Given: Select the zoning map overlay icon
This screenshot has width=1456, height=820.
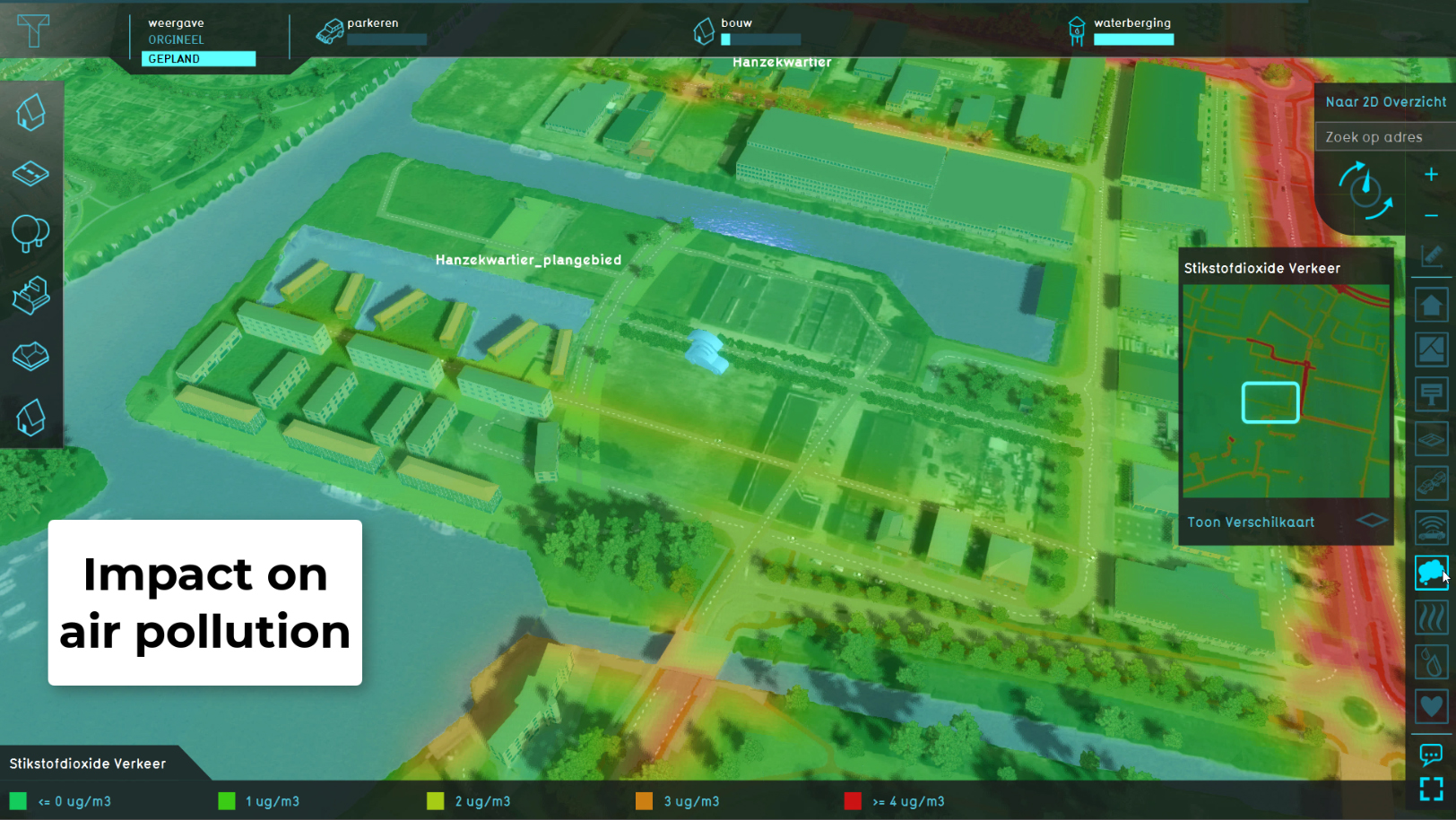Looking at the screenshot, I should [x=1432, y=350].
